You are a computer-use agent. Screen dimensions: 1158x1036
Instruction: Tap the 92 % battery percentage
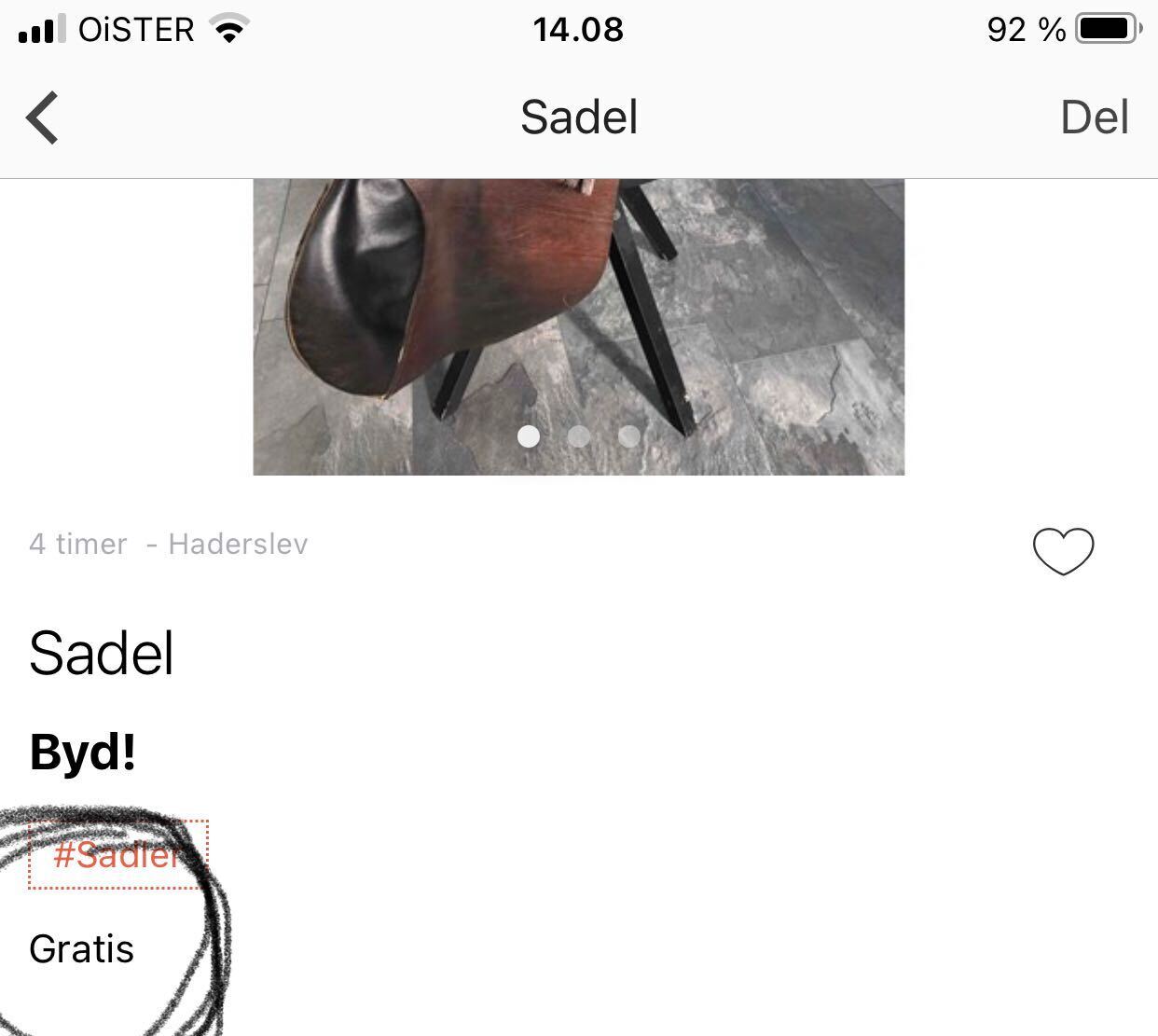1027,30
